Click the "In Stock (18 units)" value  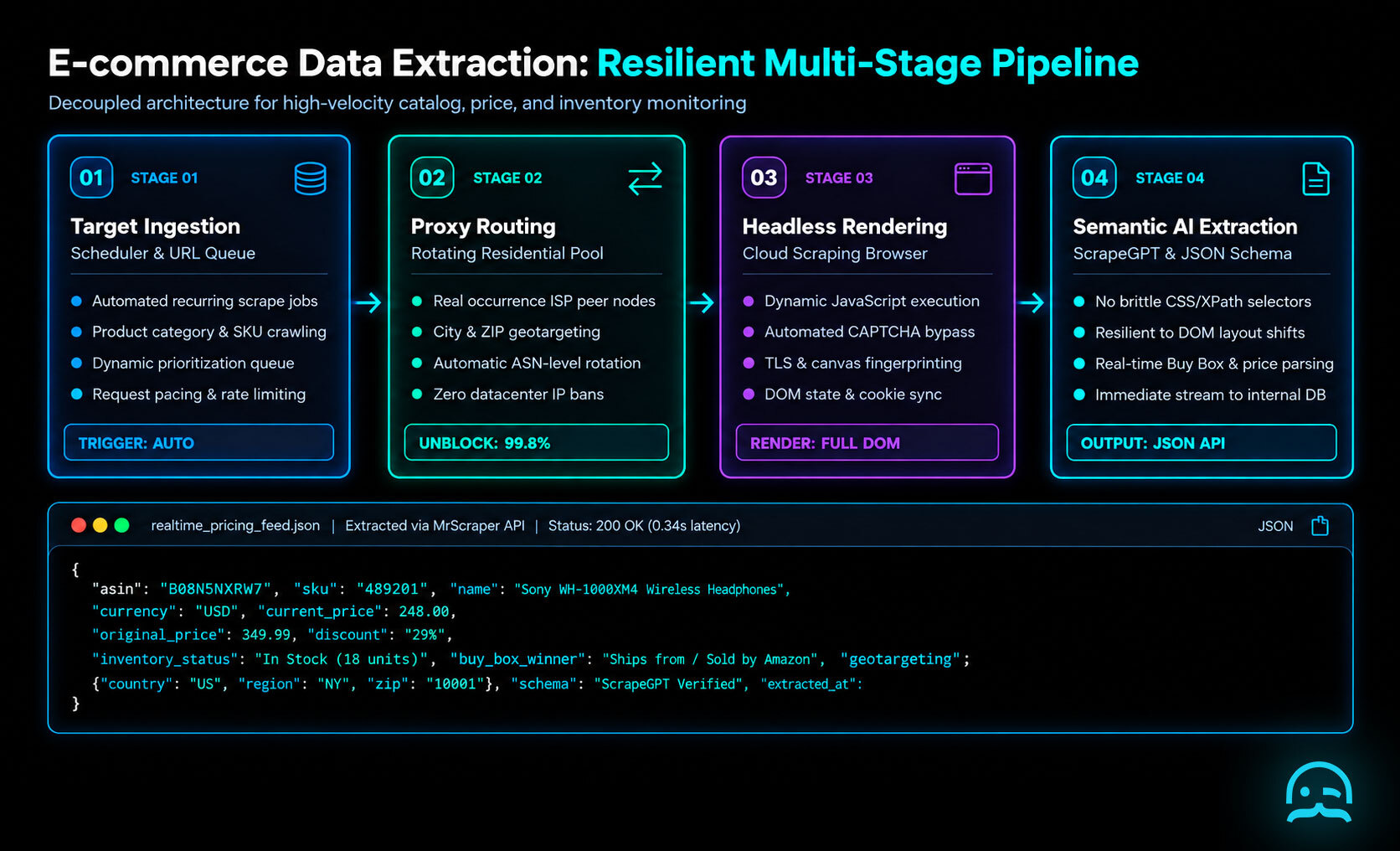pyautogui.click(x=342, y=659)
